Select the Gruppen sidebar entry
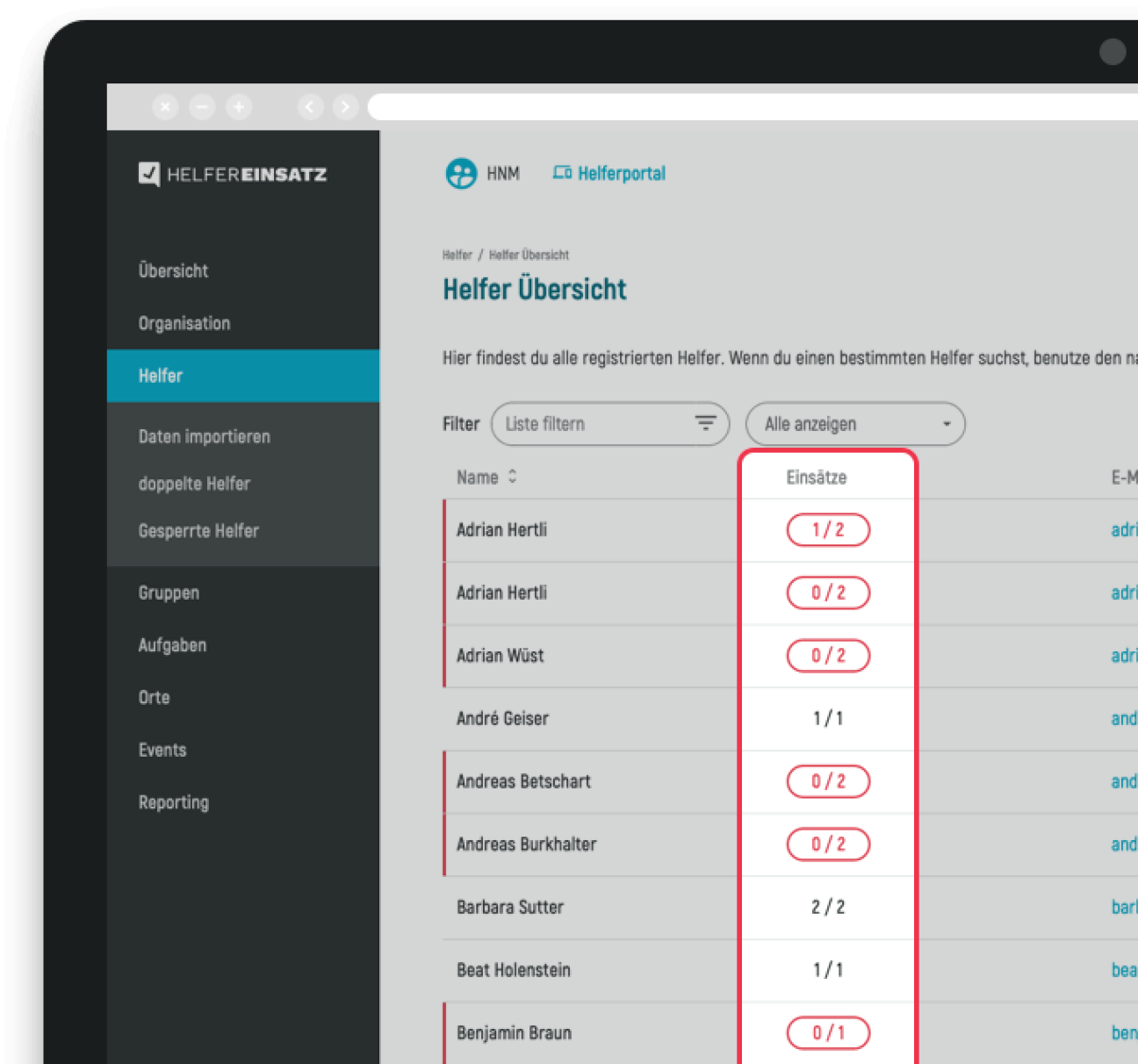The image size is (1138, 1064). [169, 593]
